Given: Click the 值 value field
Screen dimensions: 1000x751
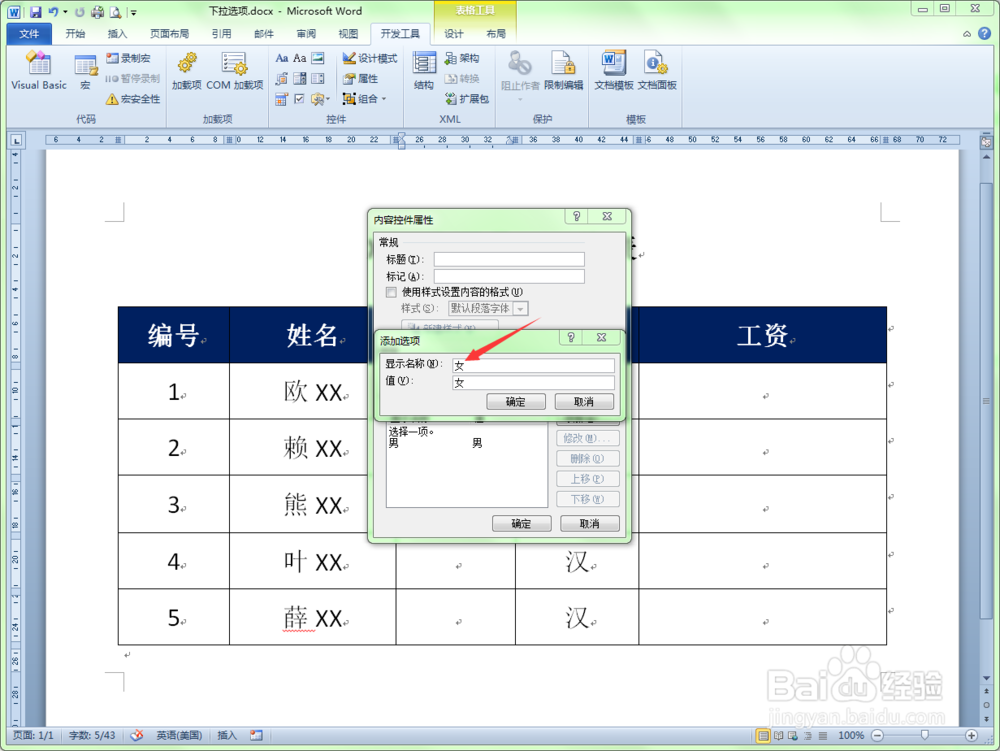Looking at the screenshot, I should [x=533, y=383].
